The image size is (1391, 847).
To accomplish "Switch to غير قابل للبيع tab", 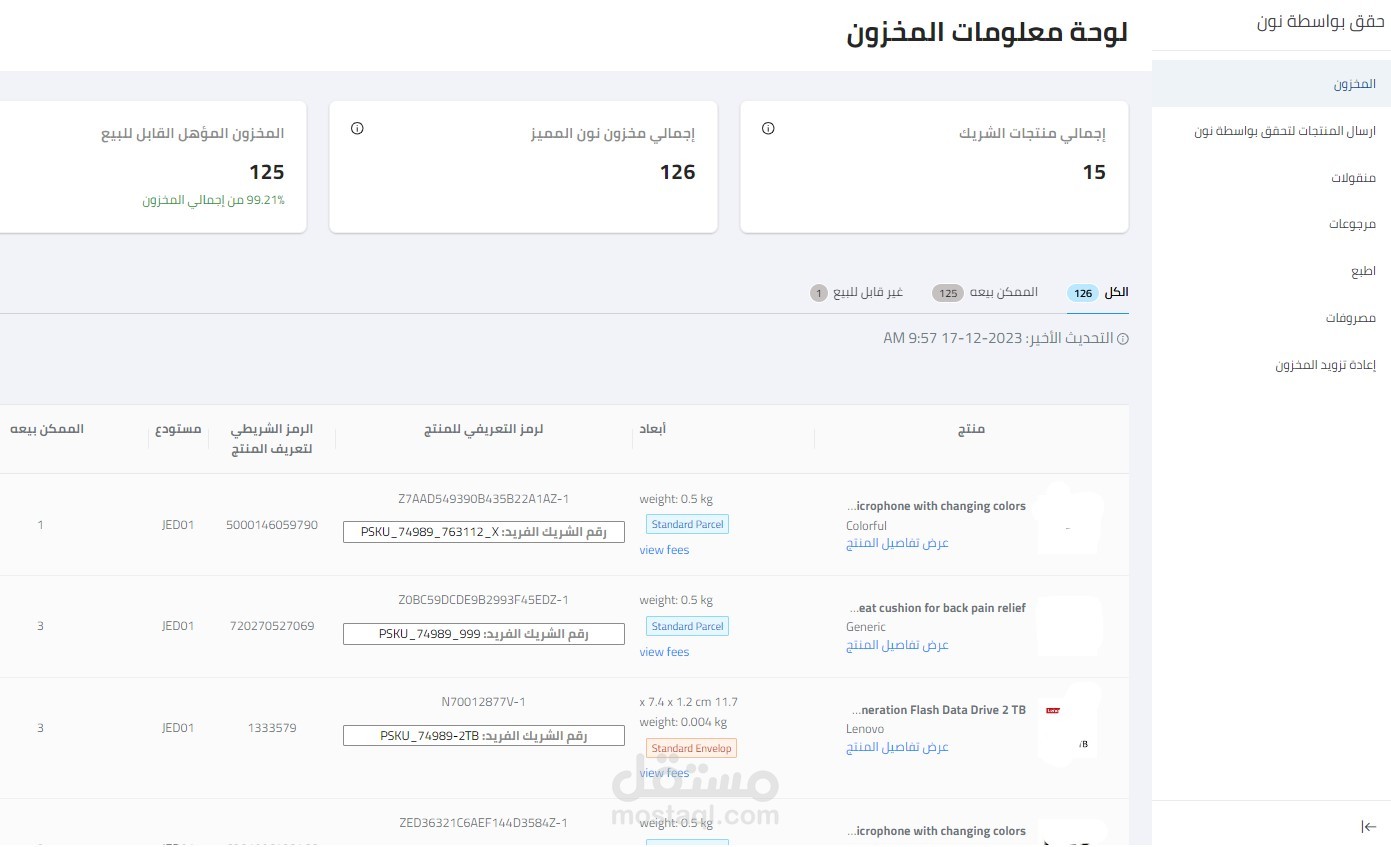I will click(x=856, y=293).
